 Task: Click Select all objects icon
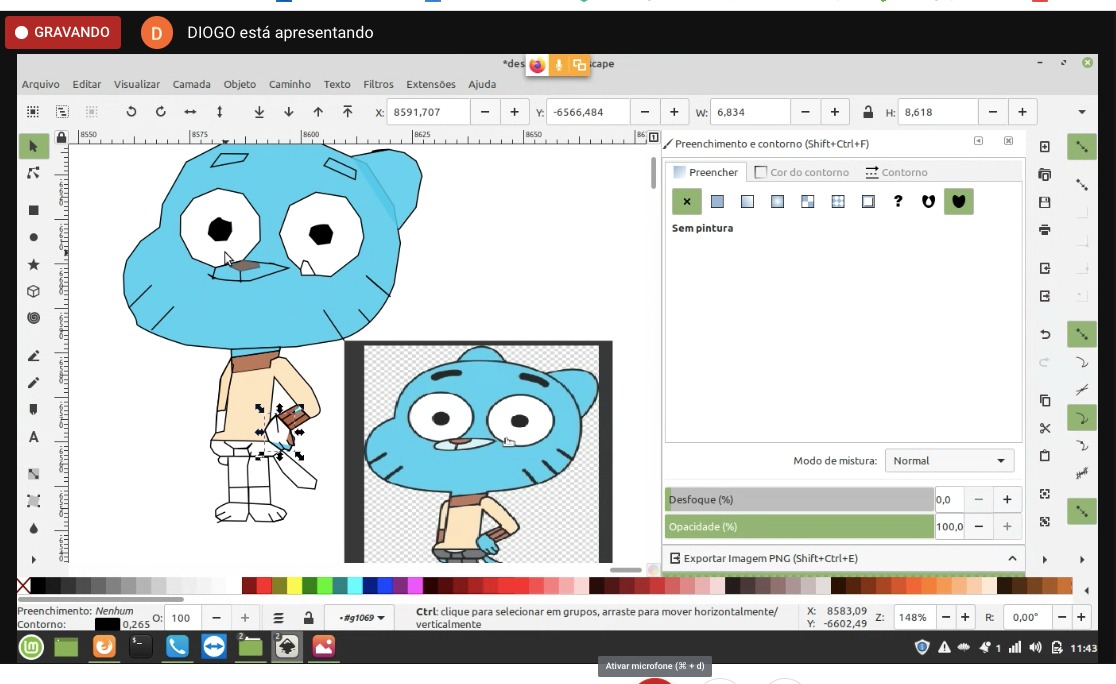point(33,112)
